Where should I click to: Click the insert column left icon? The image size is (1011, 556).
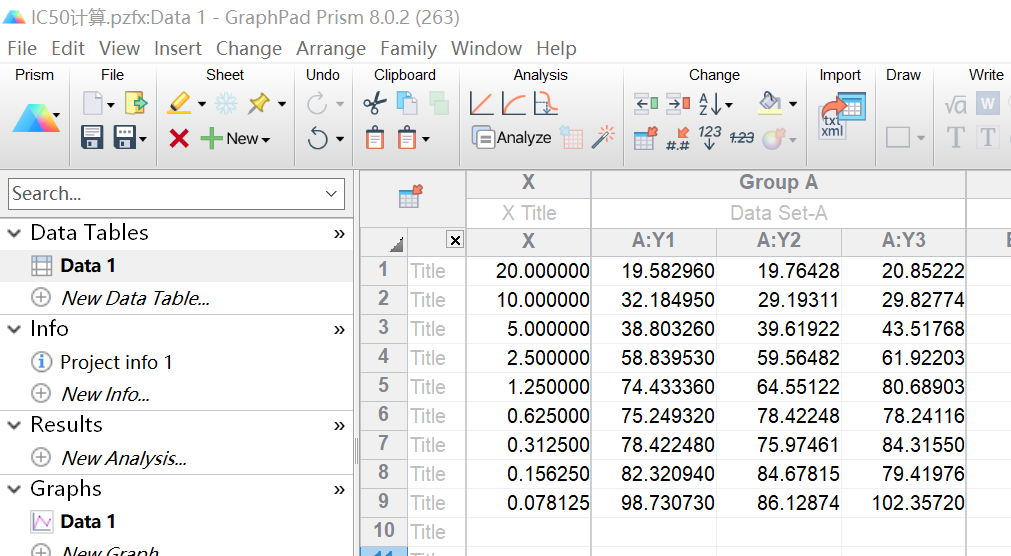[x=646, y=103]
